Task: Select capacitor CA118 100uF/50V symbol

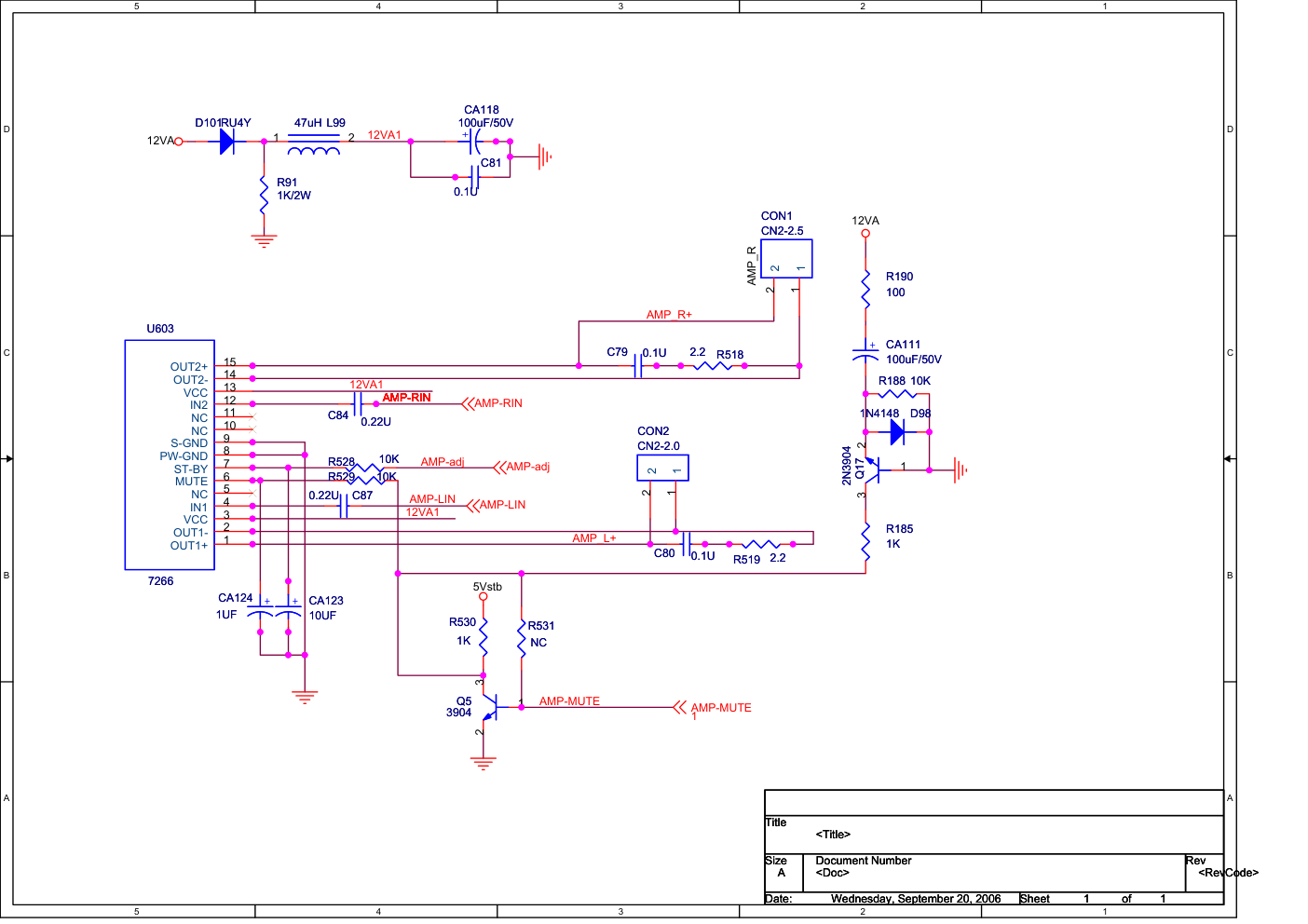Action: (x=475, y=142)
